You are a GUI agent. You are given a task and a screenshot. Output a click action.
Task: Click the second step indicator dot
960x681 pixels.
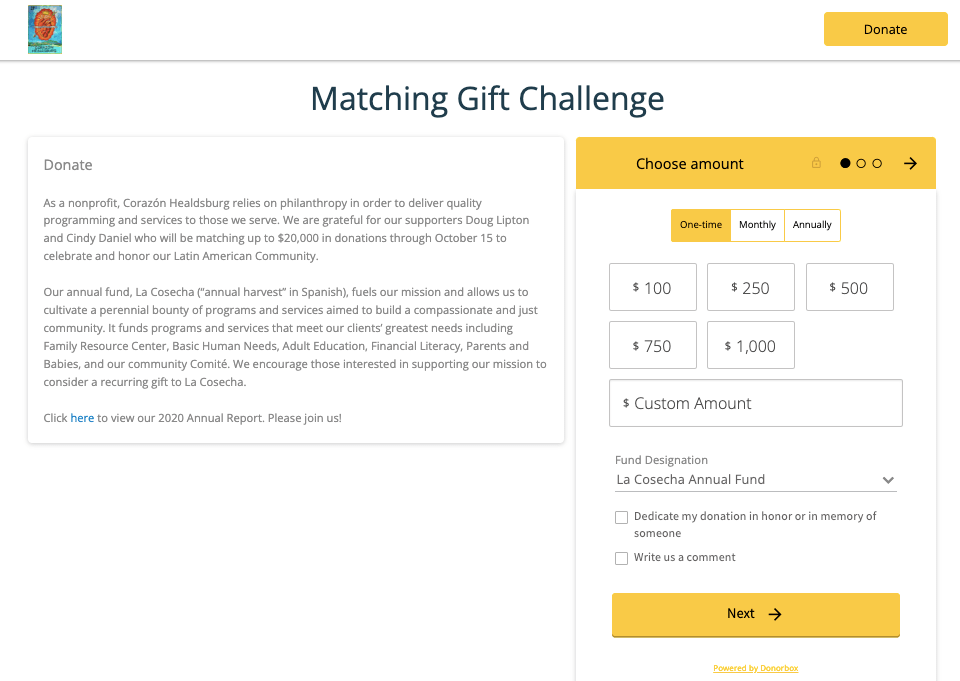point(861,162)
